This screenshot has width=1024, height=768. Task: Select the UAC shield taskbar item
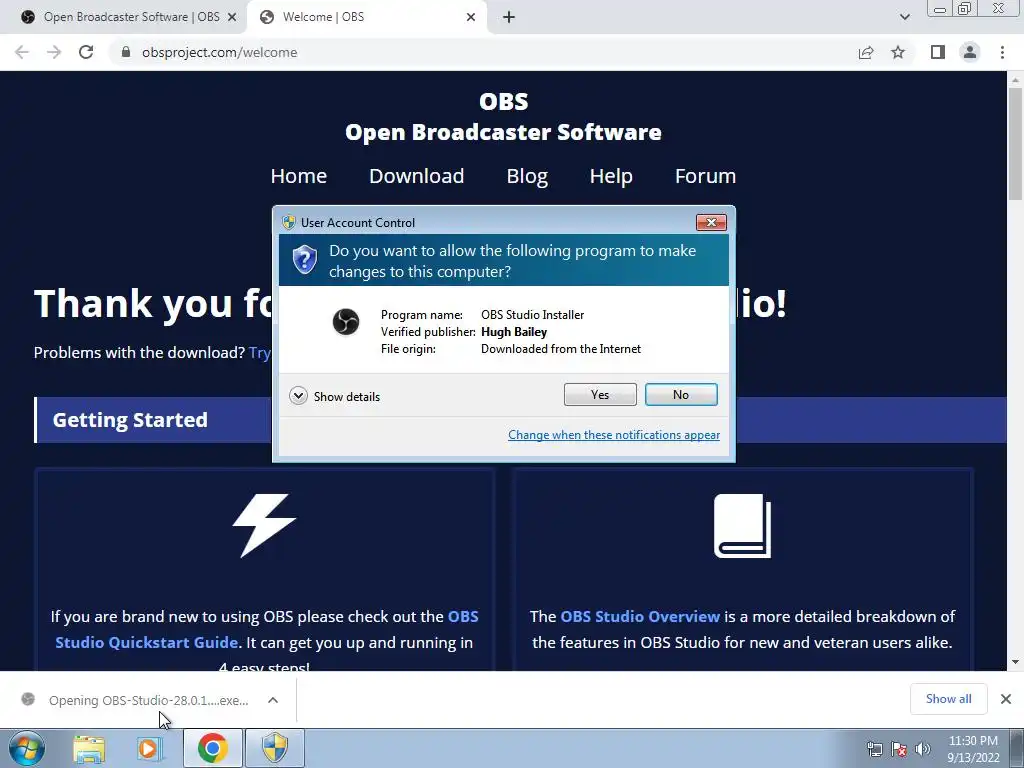pyautogui.click(x=275, y=748)
